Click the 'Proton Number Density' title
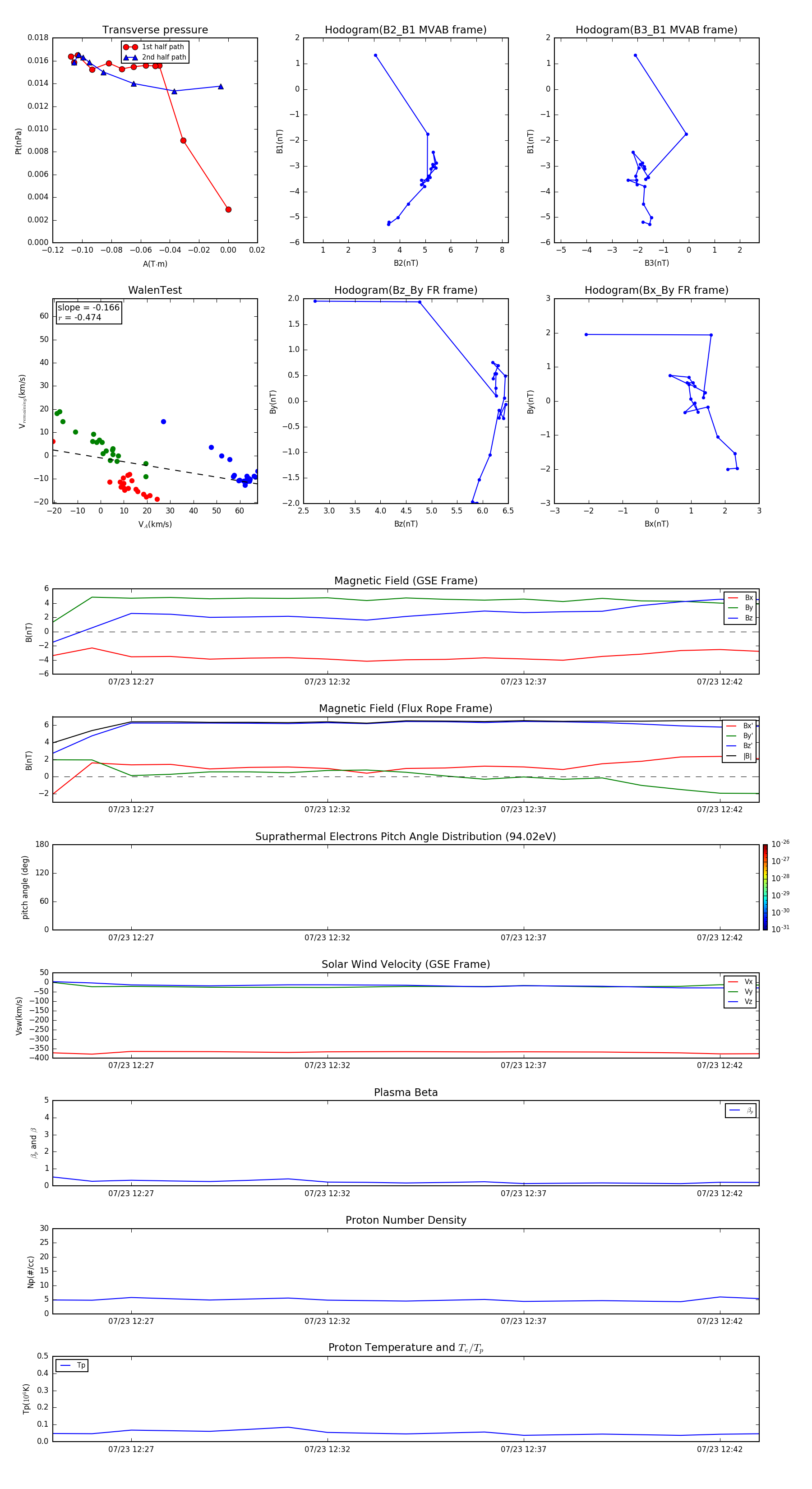 tap(406, 1220)
